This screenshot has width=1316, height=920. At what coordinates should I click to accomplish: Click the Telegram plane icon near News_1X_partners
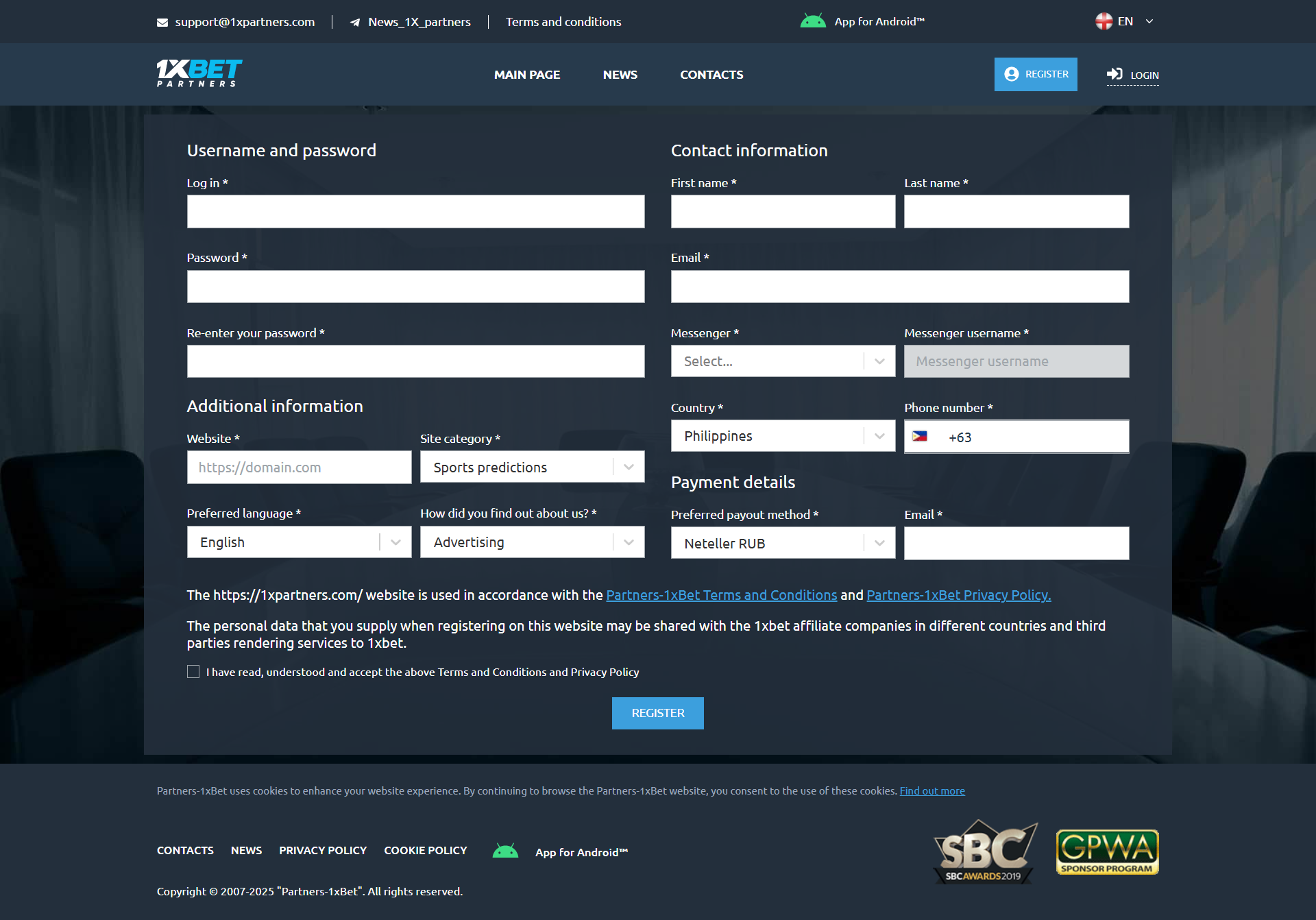[x=355, y=23]
